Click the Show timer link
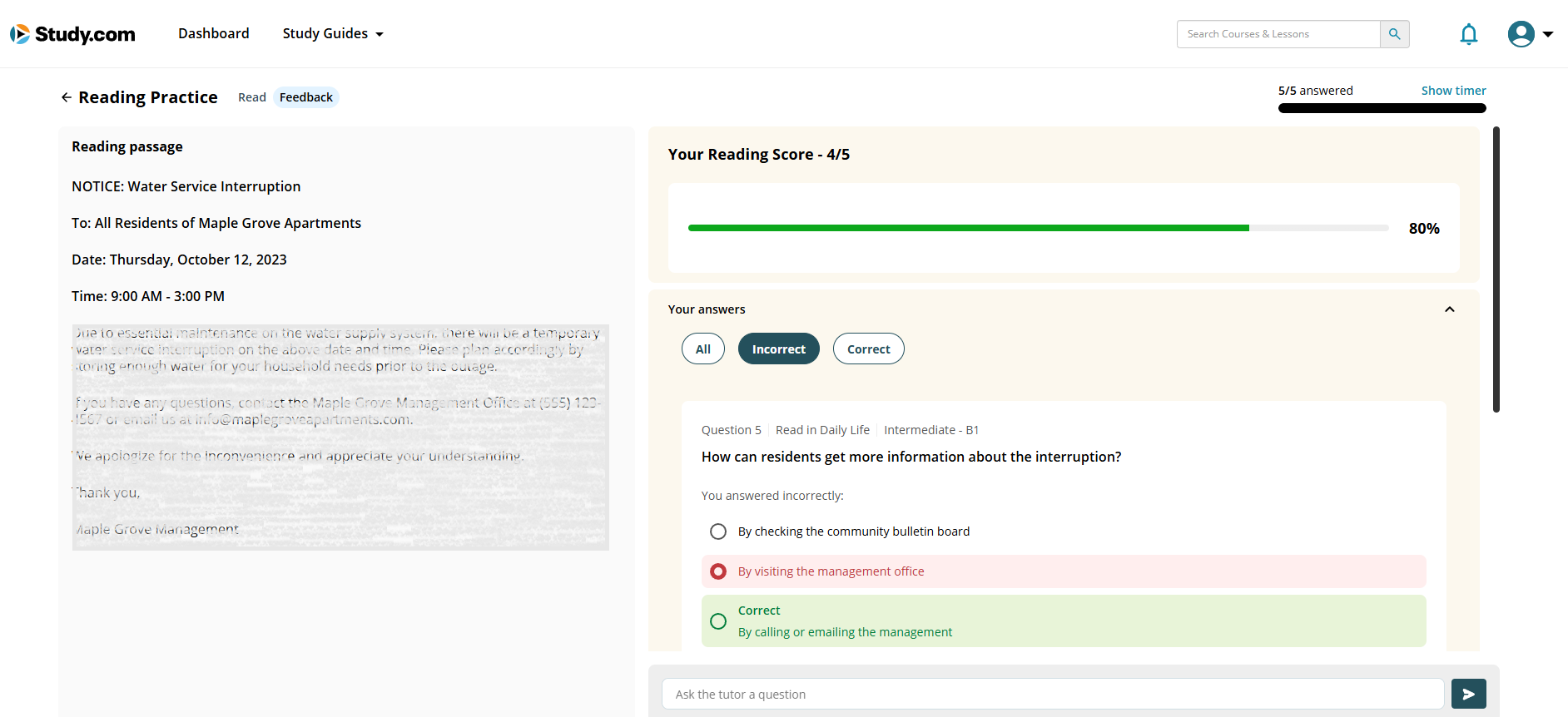1568x717 pixels. 1453,91
